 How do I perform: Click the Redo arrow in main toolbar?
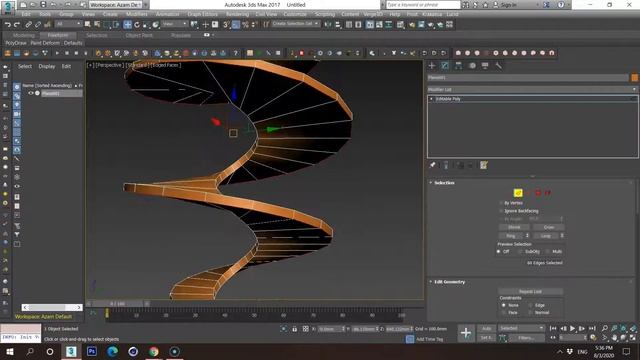coord(17,24)
